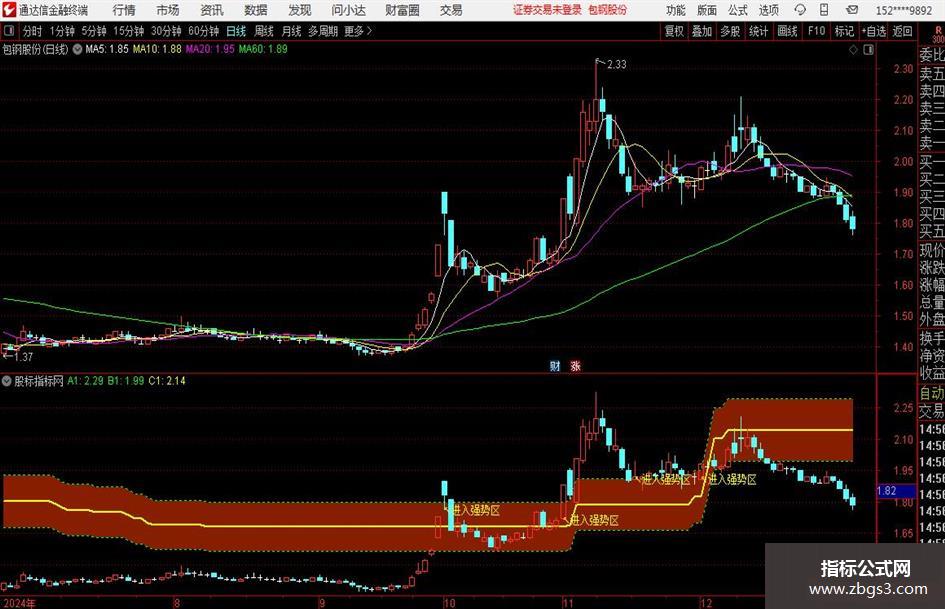Switch to 月线 monthly period
The width and height of the screenshot is (945, 609).
[x=292, y=31]
